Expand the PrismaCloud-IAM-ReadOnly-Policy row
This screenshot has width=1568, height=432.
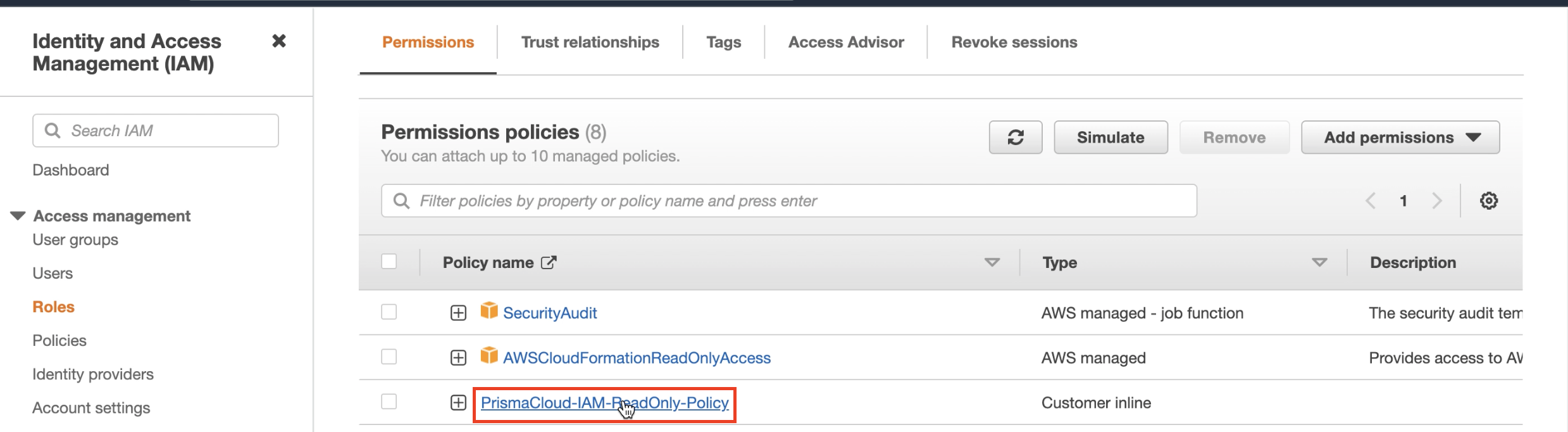pos(458,403)
